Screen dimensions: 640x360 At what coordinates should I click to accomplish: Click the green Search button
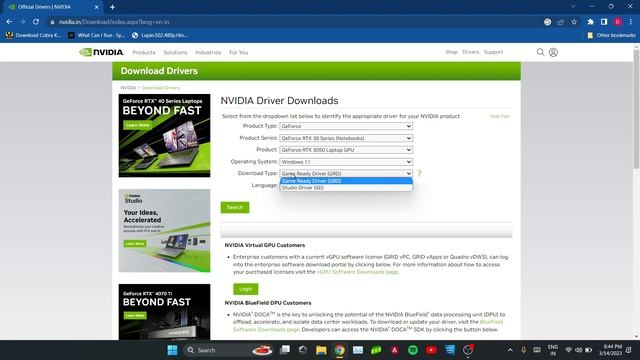[x=235, y=207]
